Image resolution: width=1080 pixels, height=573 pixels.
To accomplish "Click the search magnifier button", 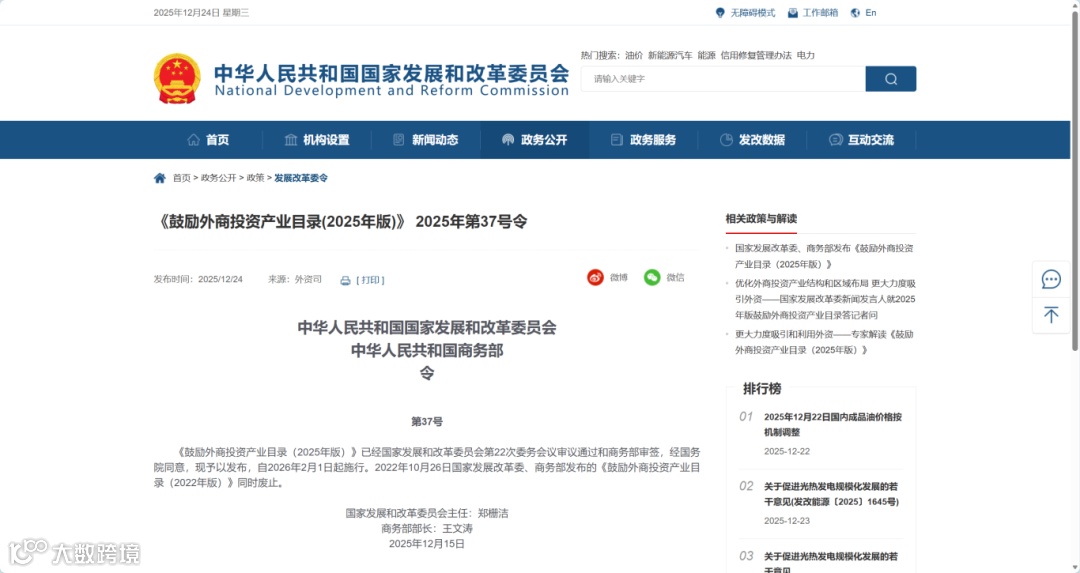I will 891,79.
